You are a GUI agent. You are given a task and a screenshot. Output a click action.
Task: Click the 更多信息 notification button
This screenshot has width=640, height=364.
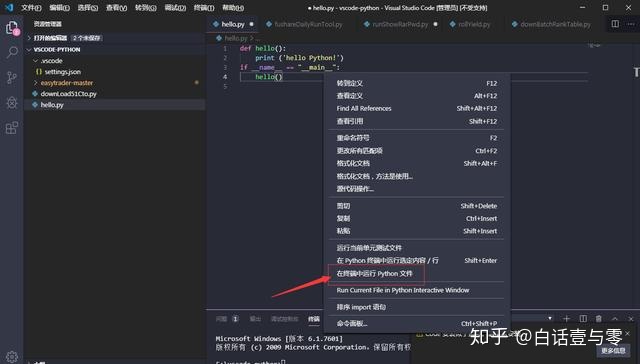click(613, 351)
